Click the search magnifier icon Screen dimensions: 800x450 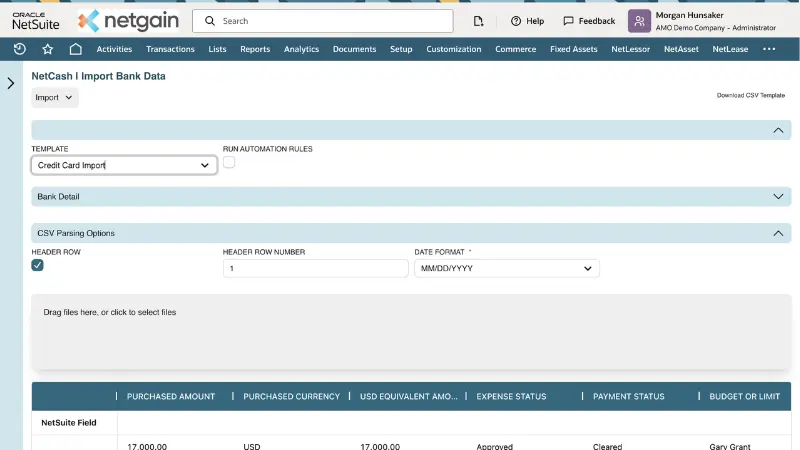click(x=210, y=21)
